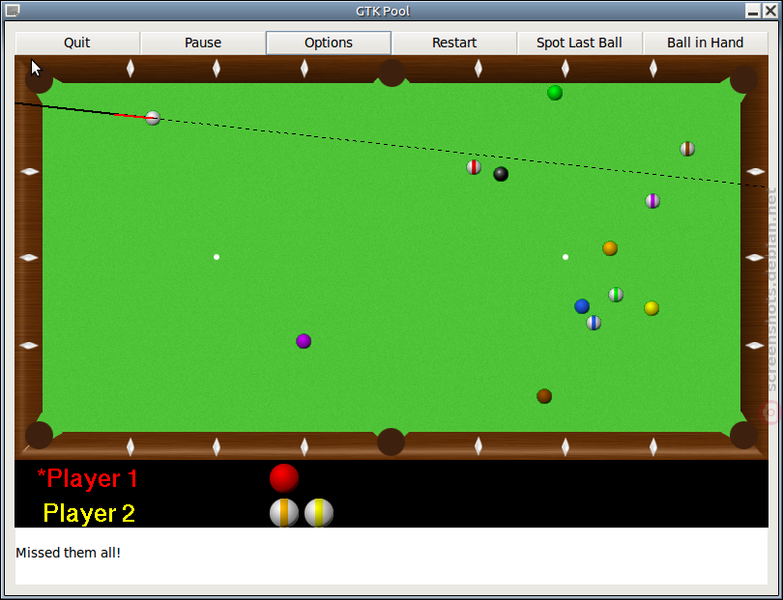Click the blue striped ball
The image size is (783, 600).
click(x=593, y=323)
